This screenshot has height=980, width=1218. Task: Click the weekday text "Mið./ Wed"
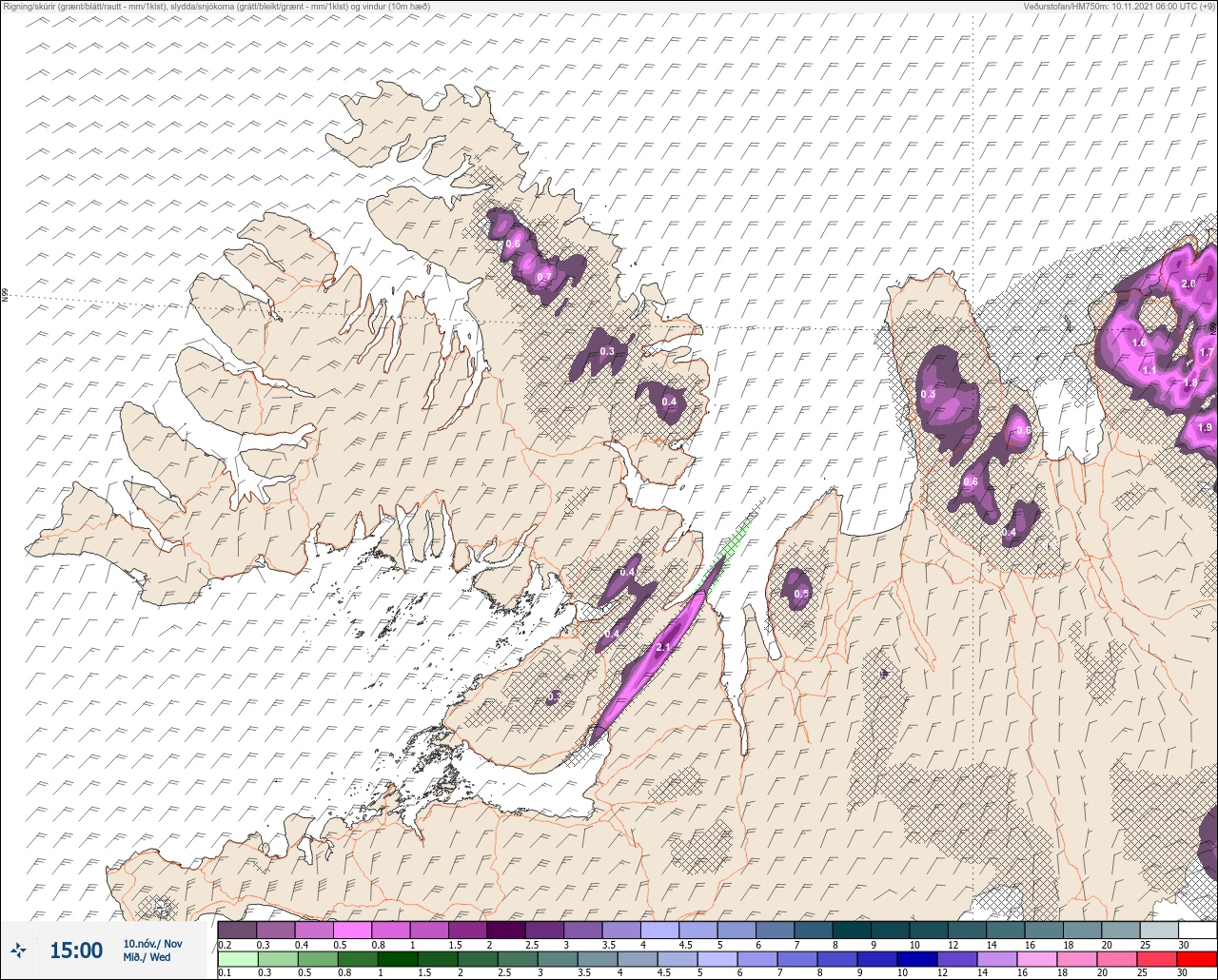coord(147,957)
